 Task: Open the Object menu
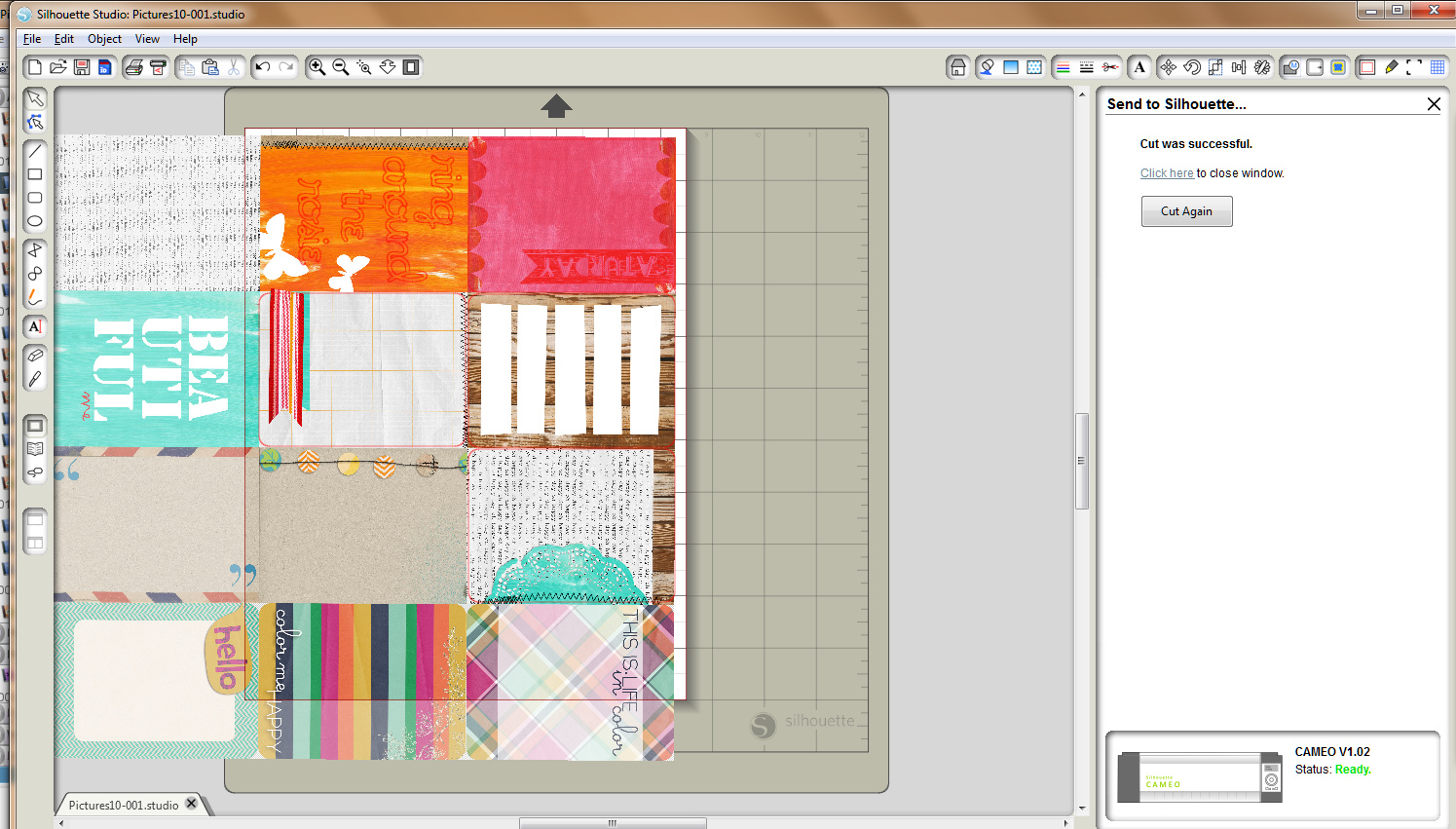click(x=104, y=39)
